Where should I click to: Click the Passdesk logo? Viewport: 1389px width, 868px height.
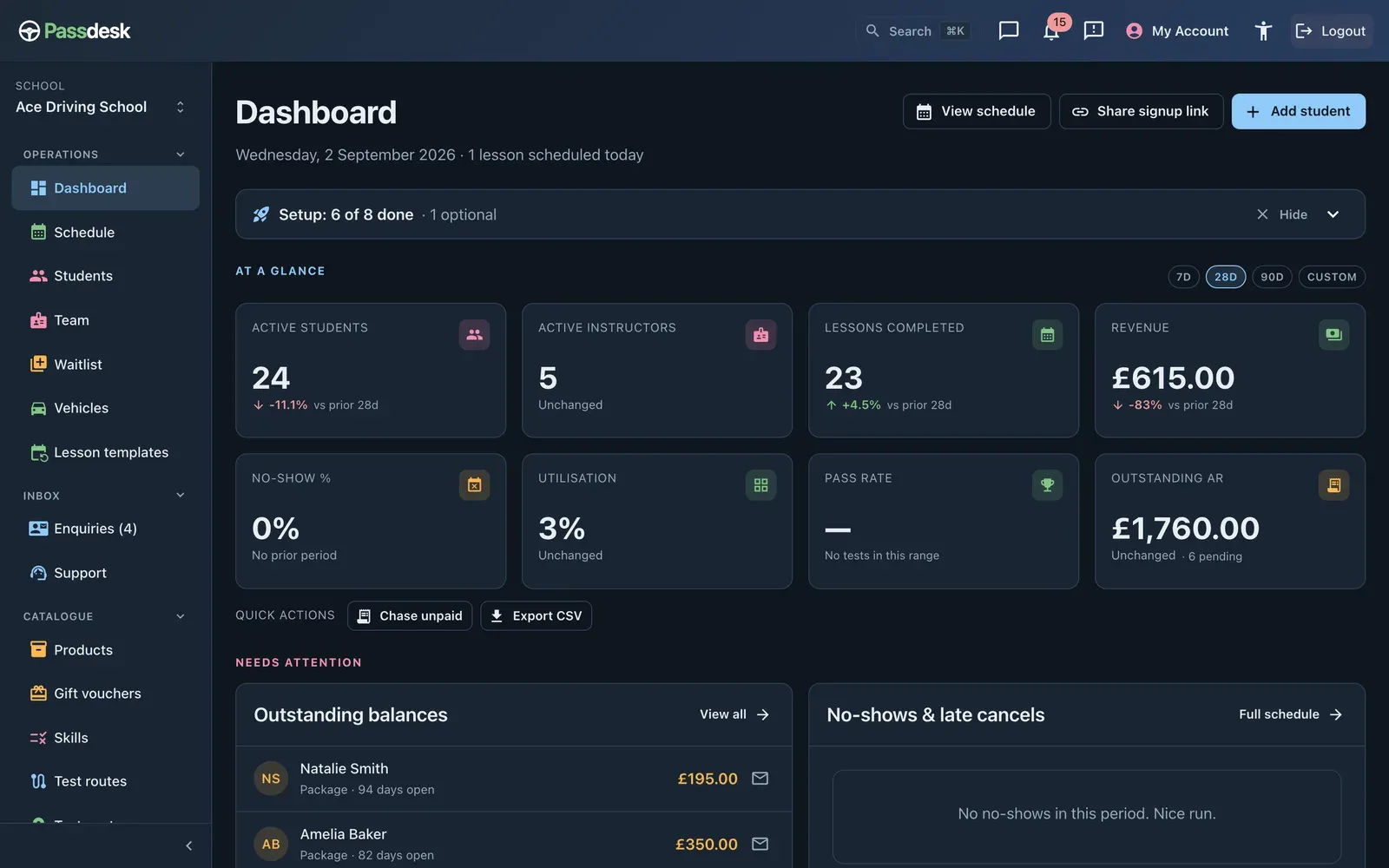coord(75,31)
